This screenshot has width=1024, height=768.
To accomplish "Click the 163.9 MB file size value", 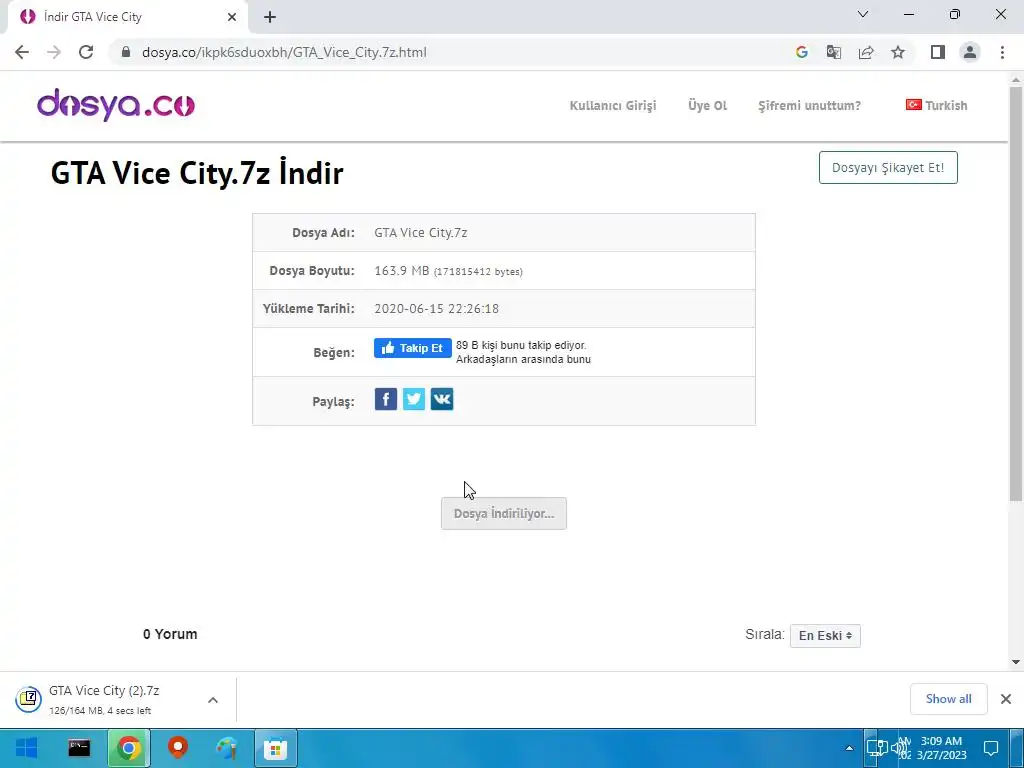I will click(x=402, y=270).
